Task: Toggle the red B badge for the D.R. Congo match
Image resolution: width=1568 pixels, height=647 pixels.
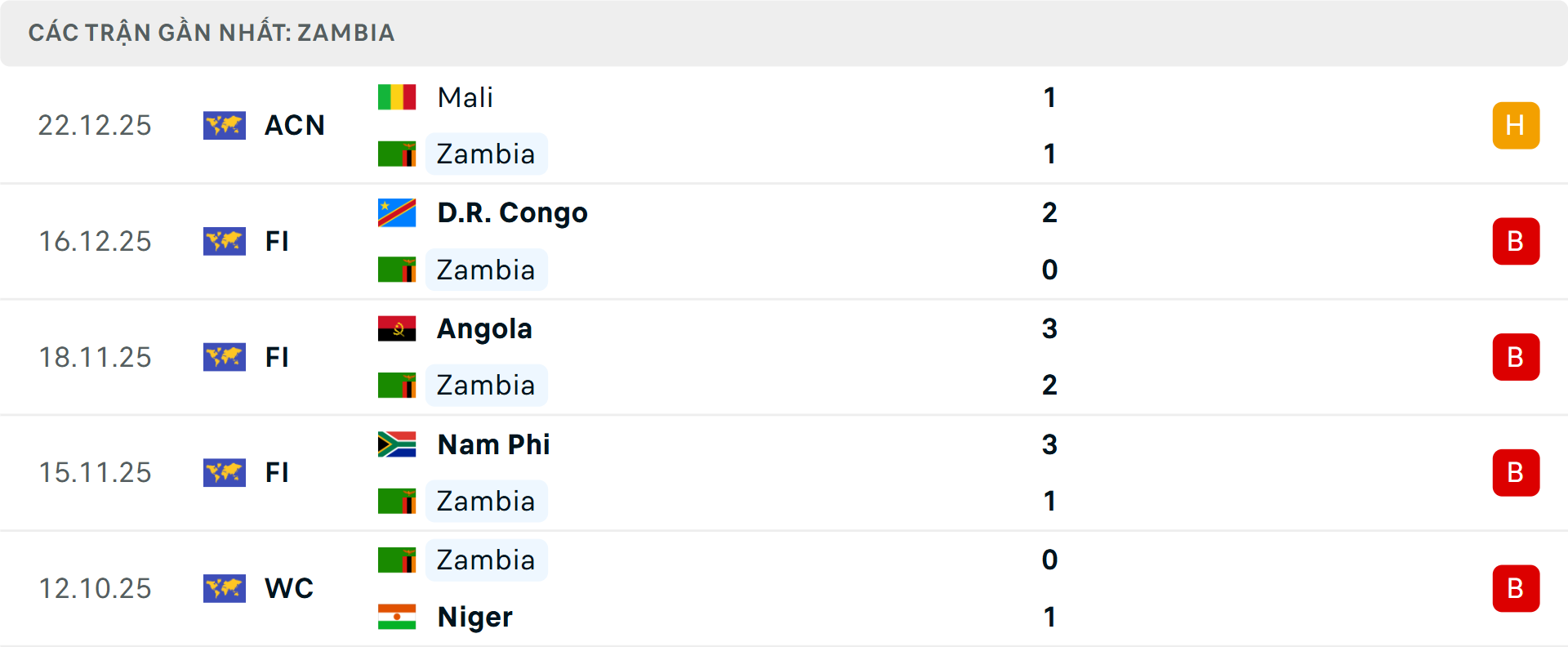Action: [x=1516, y=241]
